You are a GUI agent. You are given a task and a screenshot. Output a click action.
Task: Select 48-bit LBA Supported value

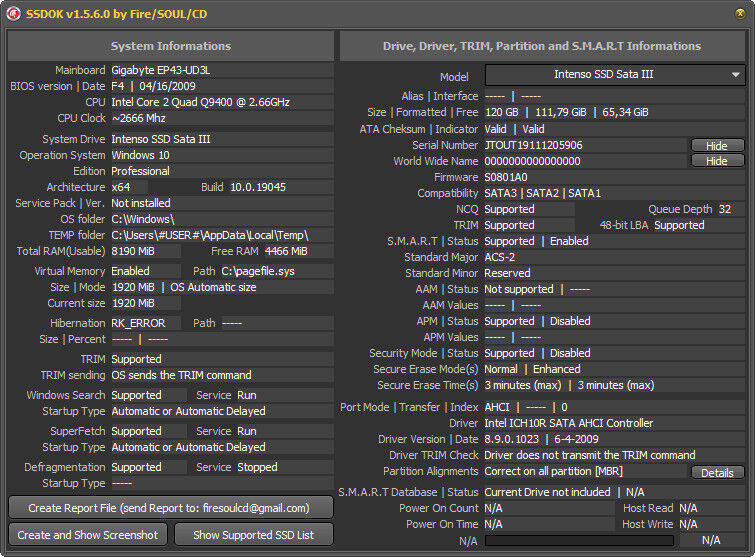tap(679, 225)
